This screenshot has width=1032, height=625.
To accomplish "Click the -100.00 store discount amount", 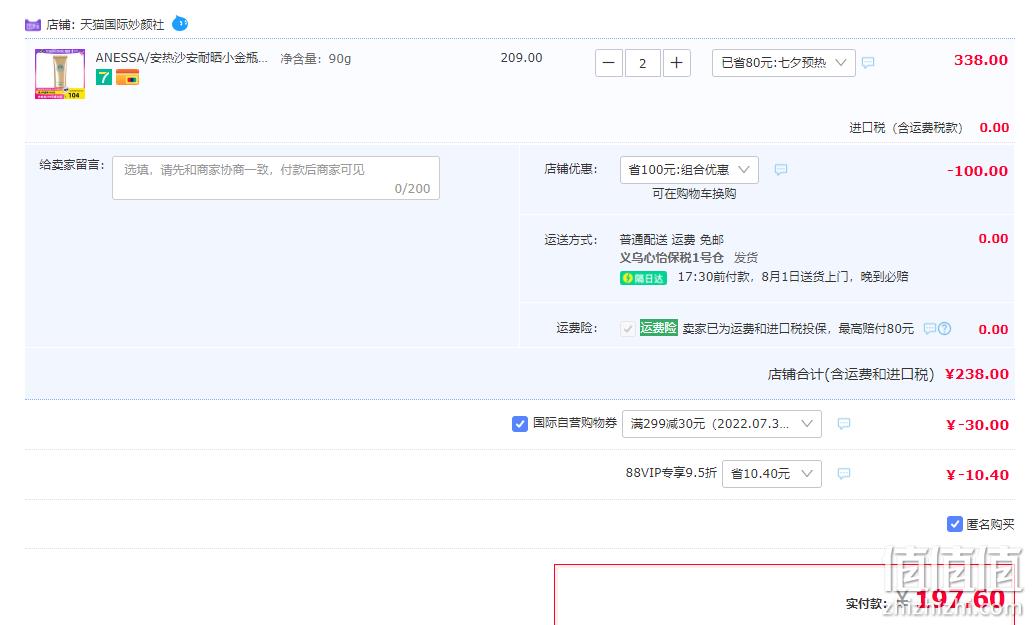I will [x=977, y=171].
